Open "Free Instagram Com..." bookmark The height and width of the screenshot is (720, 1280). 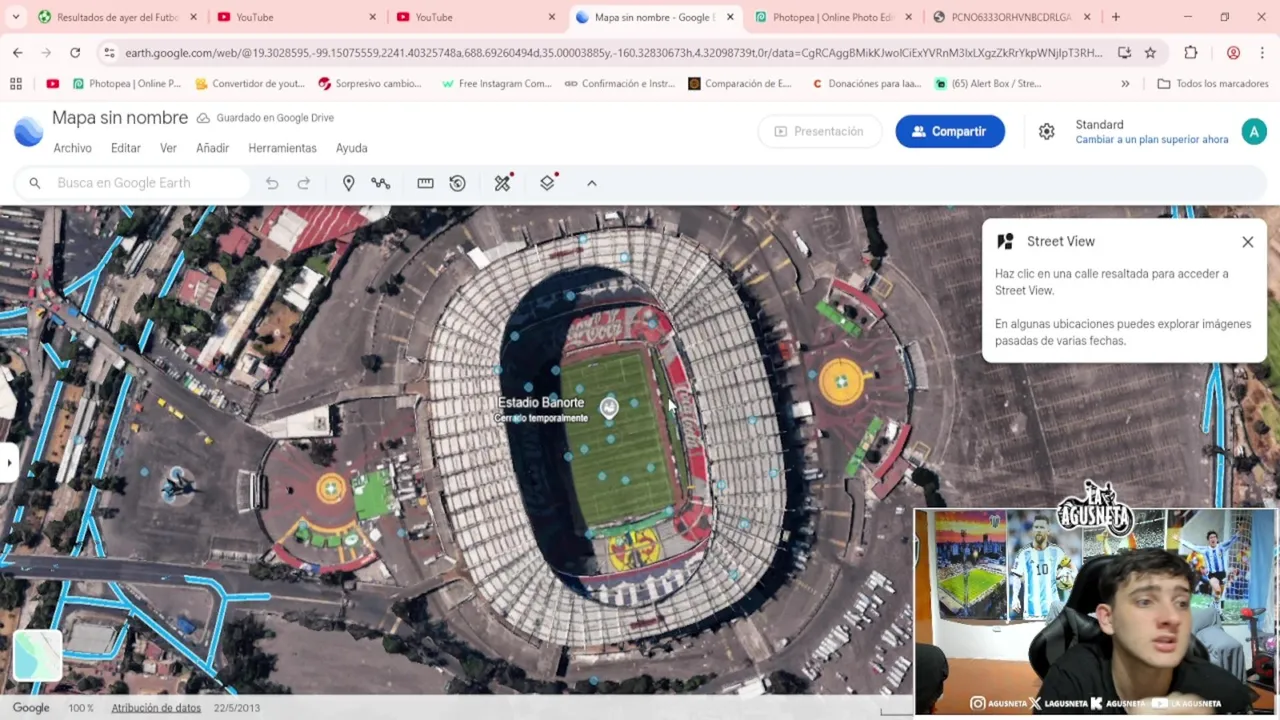coord(496,84)
